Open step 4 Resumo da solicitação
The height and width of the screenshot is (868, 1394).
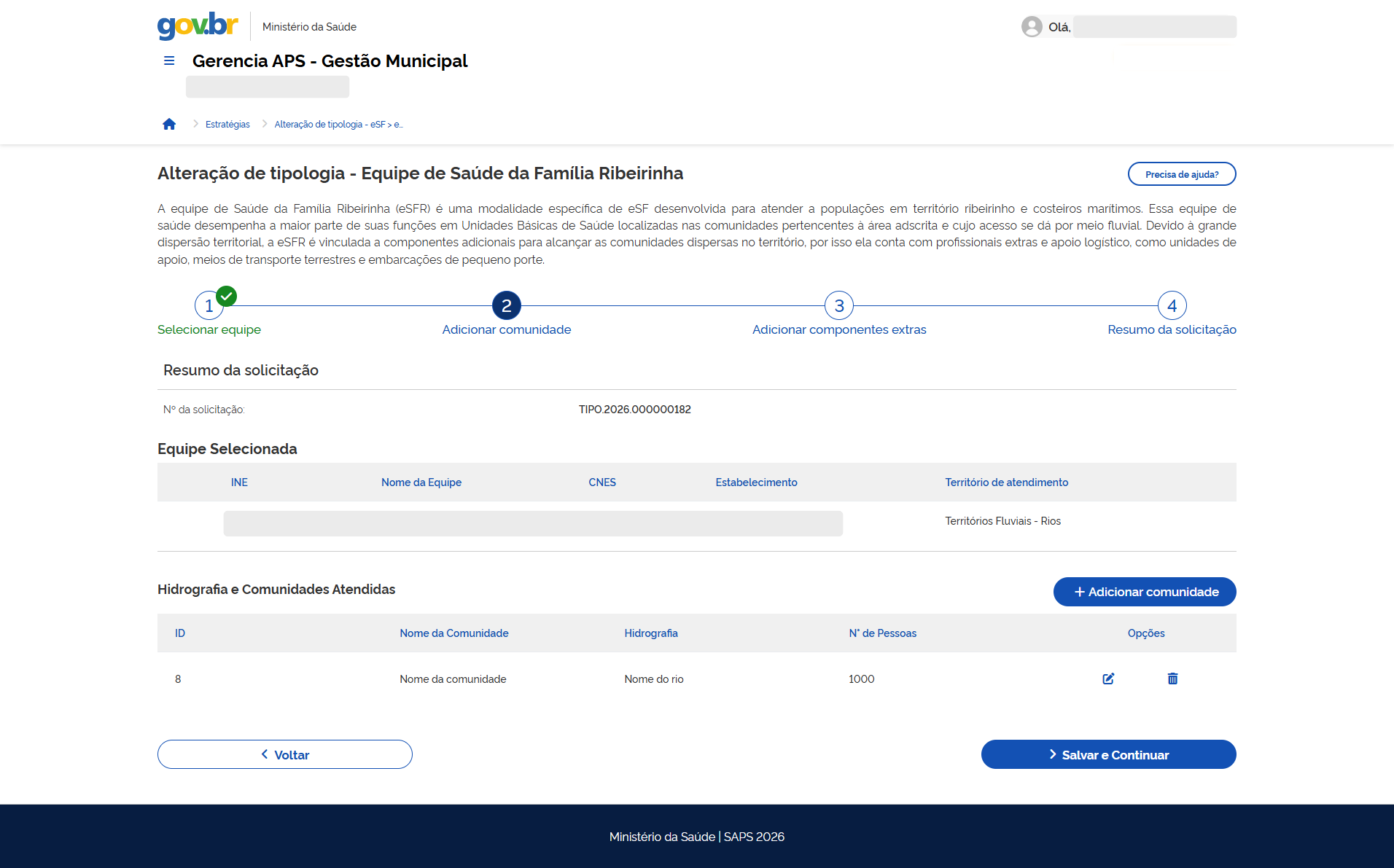[1172, 306]
